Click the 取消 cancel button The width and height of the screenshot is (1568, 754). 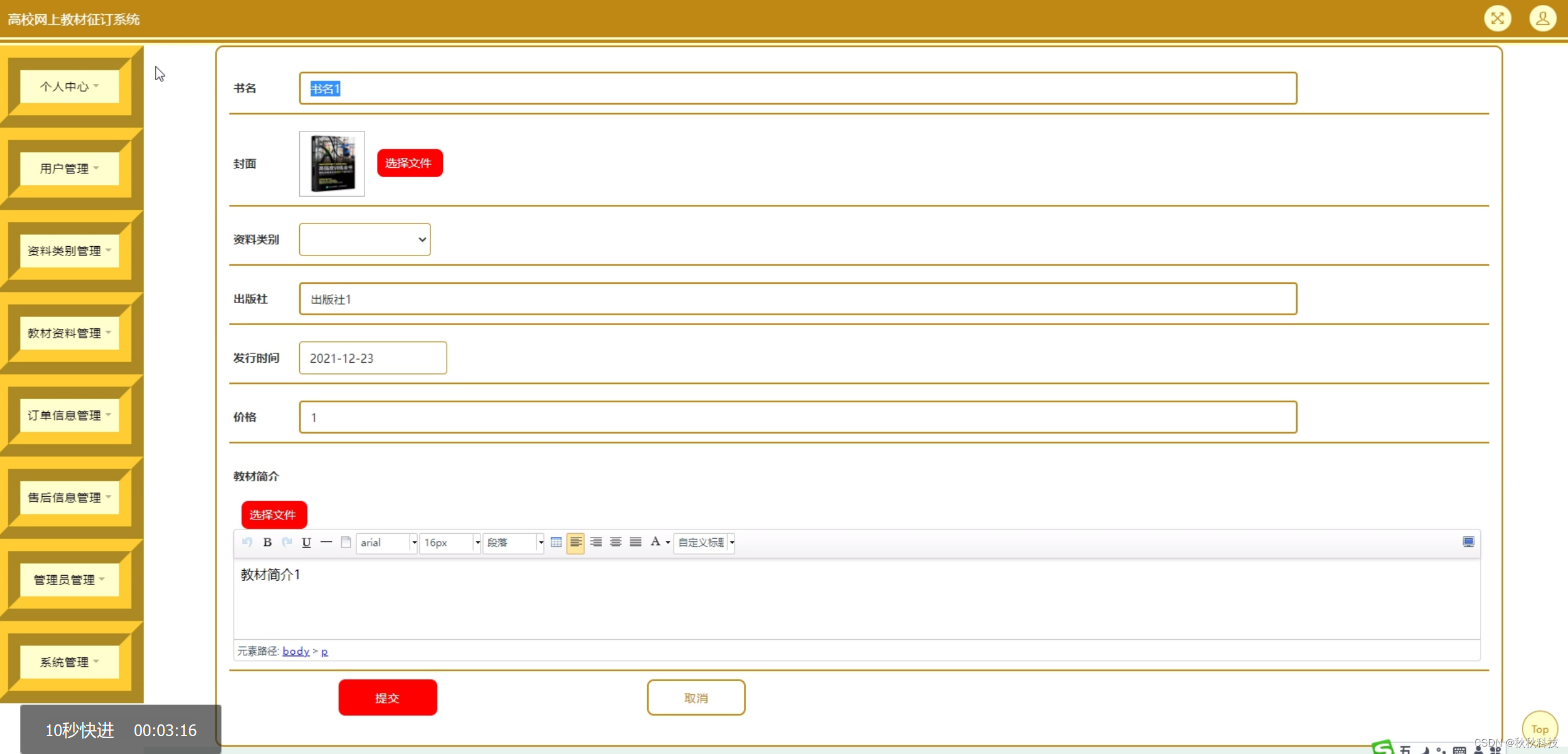pyautogui.click(x=696, y=698)
